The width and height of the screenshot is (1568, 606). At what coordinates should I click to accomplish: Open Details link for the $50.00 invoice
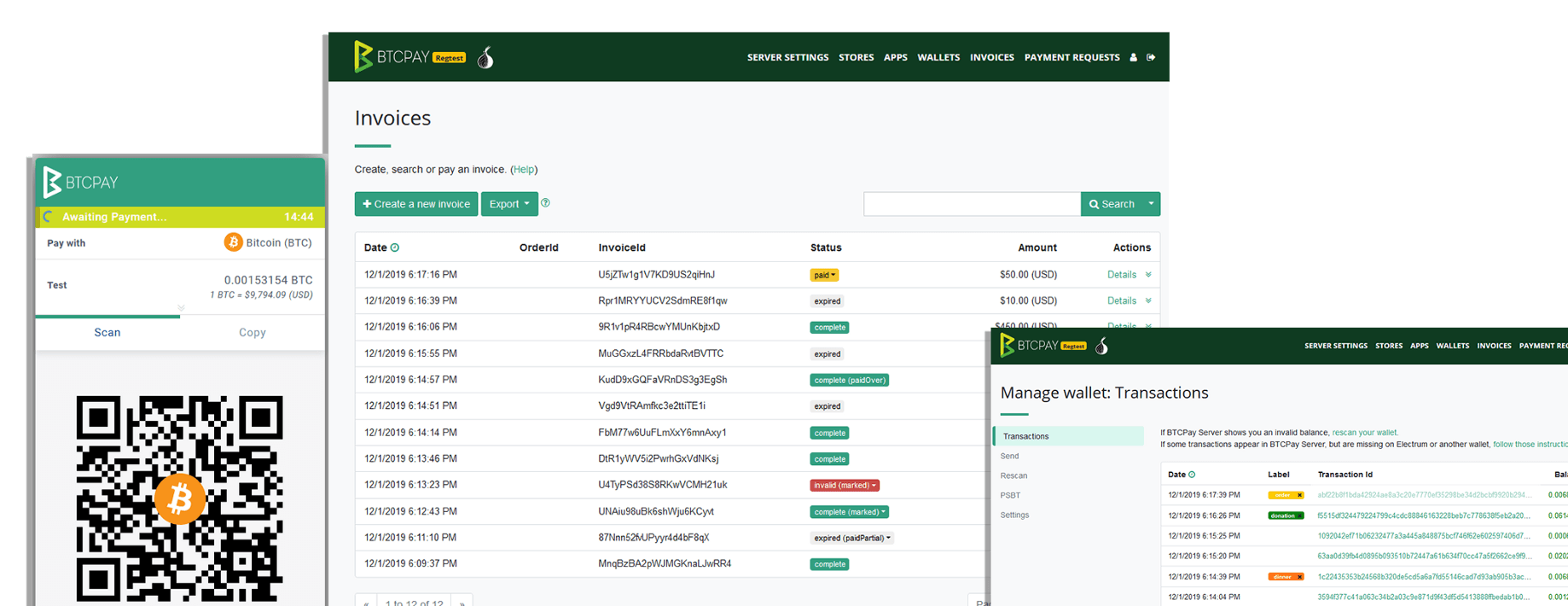(1121, 275)
